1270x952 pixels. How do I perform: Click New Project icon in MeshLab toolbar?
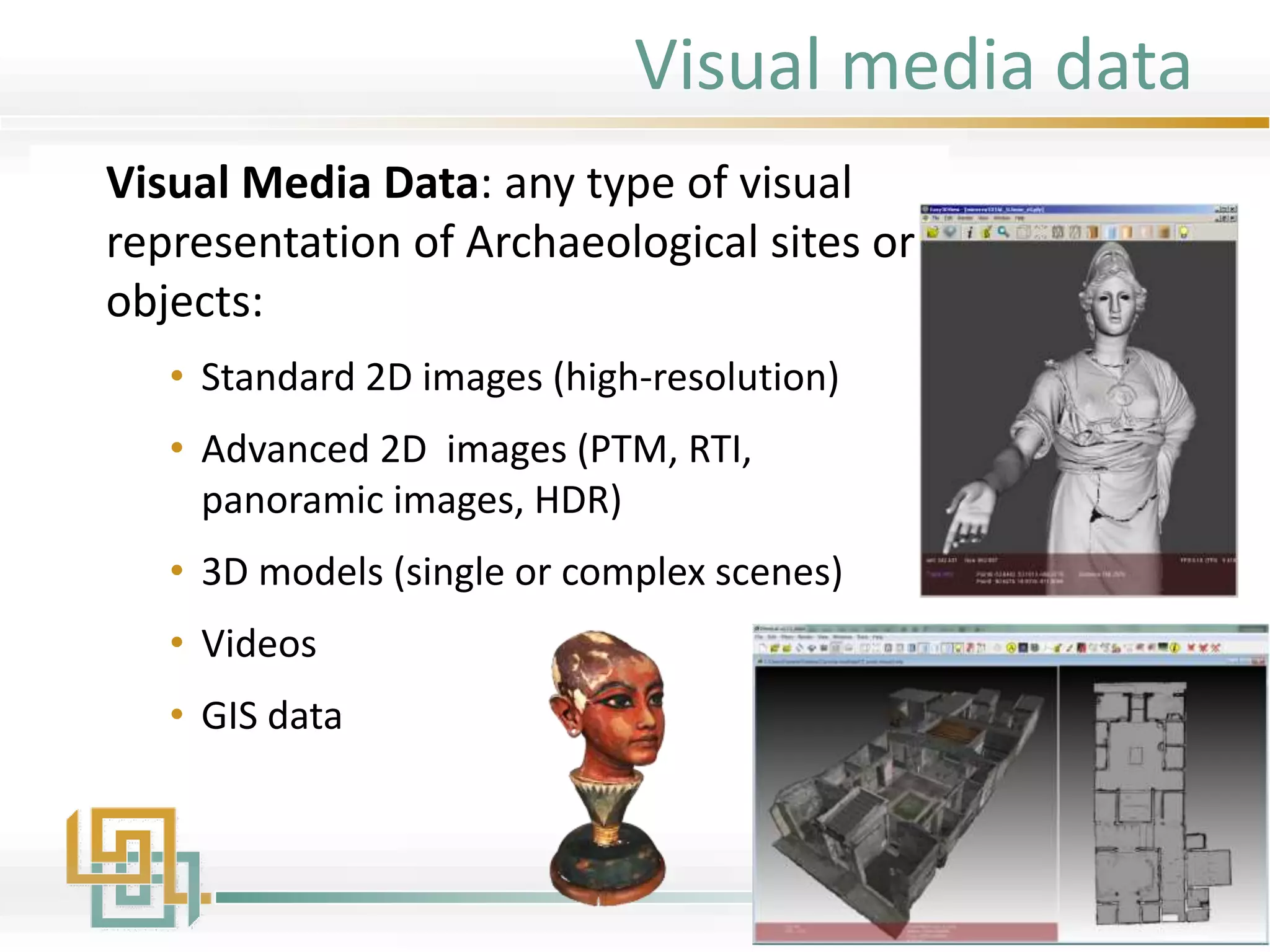762,648
